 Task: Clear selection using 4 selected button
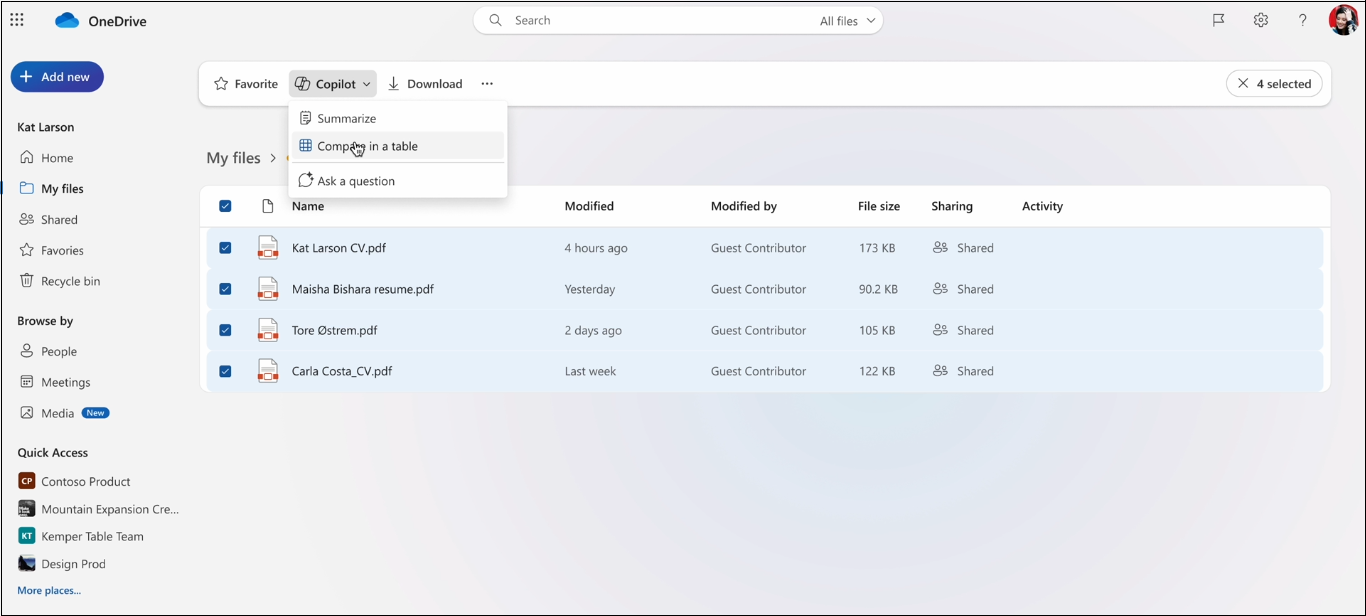pyautogui.click(x=1274, y=84)
